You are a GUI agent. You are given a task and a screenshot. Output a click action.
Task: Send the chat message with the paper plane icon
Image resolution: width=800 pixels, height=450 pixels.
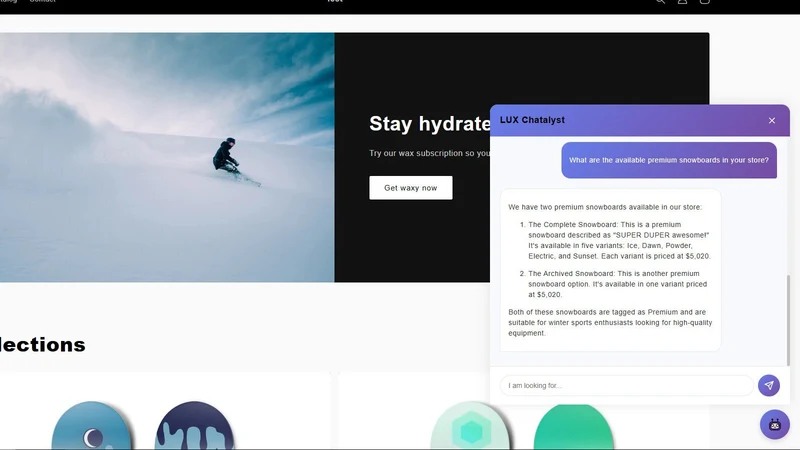click(768, 385)
